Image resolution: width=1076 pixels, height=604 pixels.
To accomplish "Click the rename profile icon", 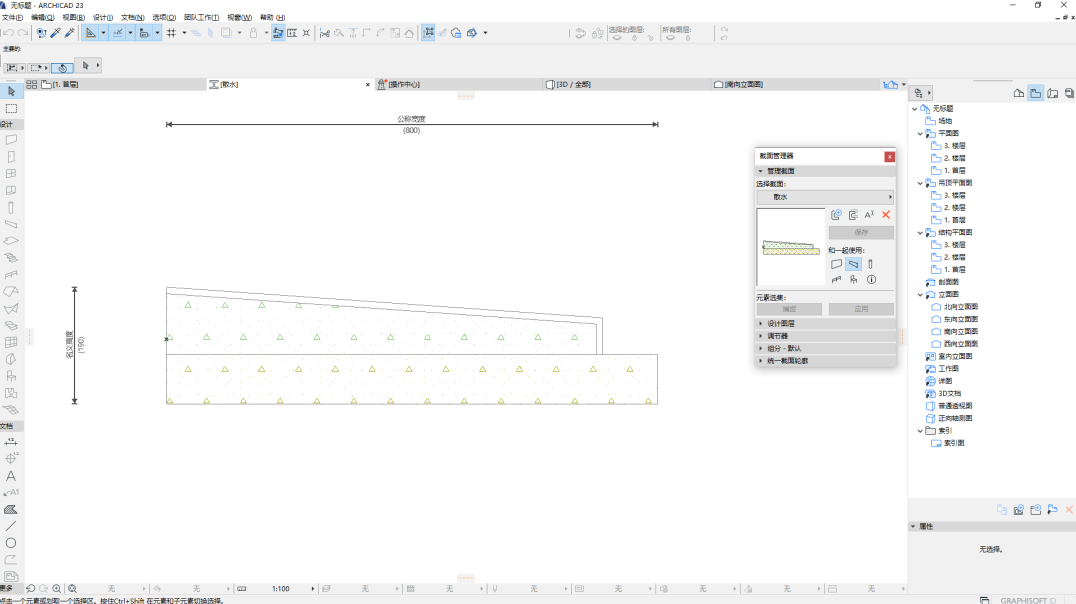I will (x=869, y=215).
